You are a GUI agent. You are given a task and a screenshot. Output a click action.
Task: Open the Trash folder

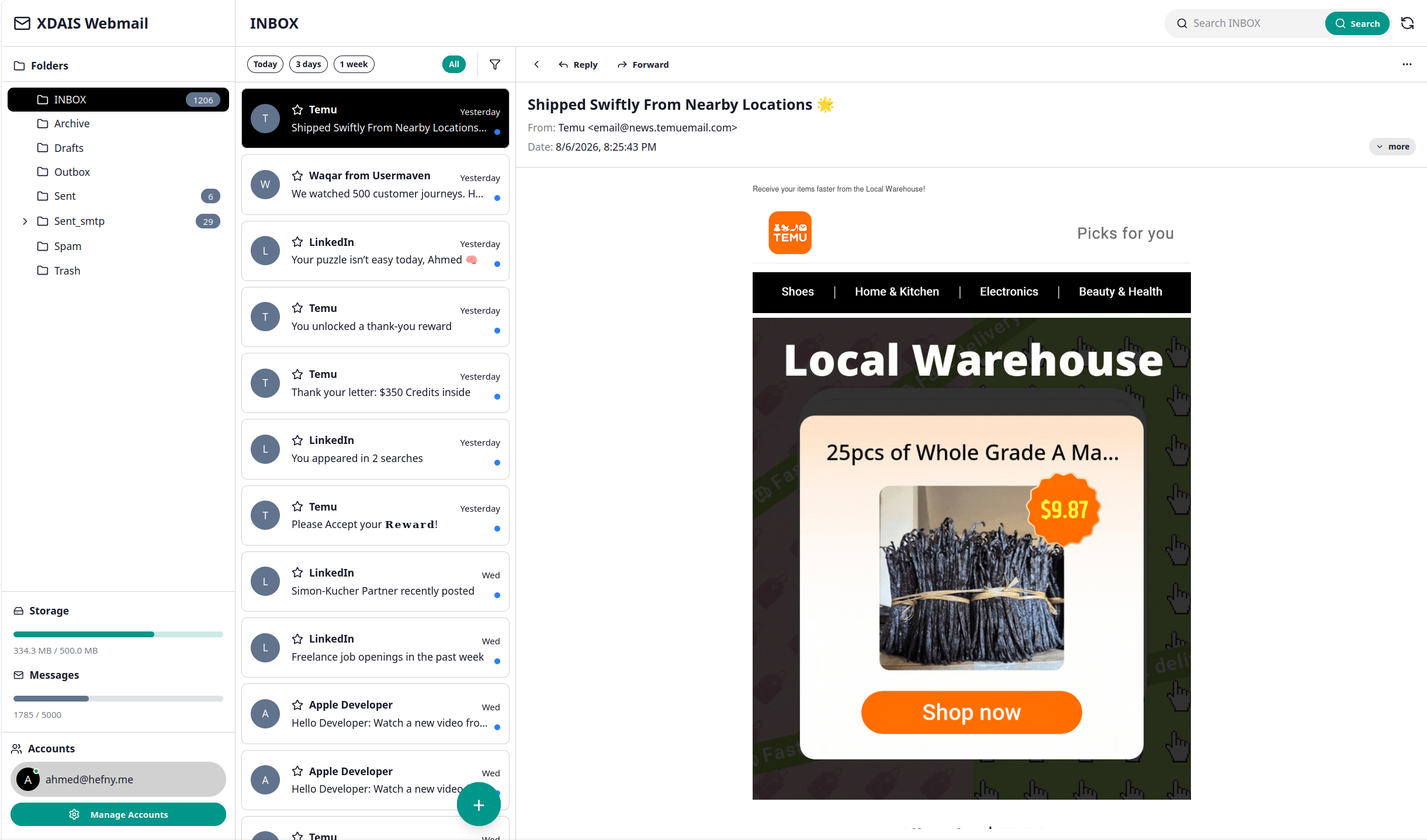(x=118, y=270)
